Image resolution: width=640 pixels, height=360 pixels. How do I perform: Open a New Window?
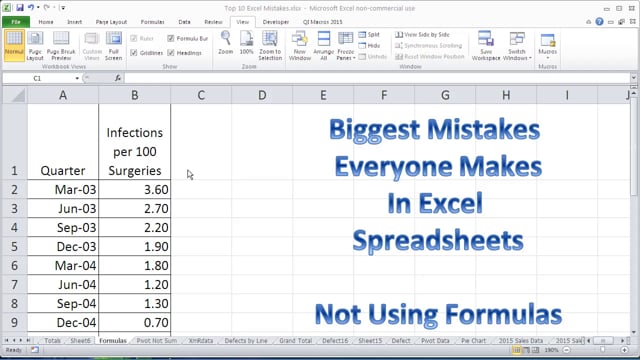click(300, 45)
